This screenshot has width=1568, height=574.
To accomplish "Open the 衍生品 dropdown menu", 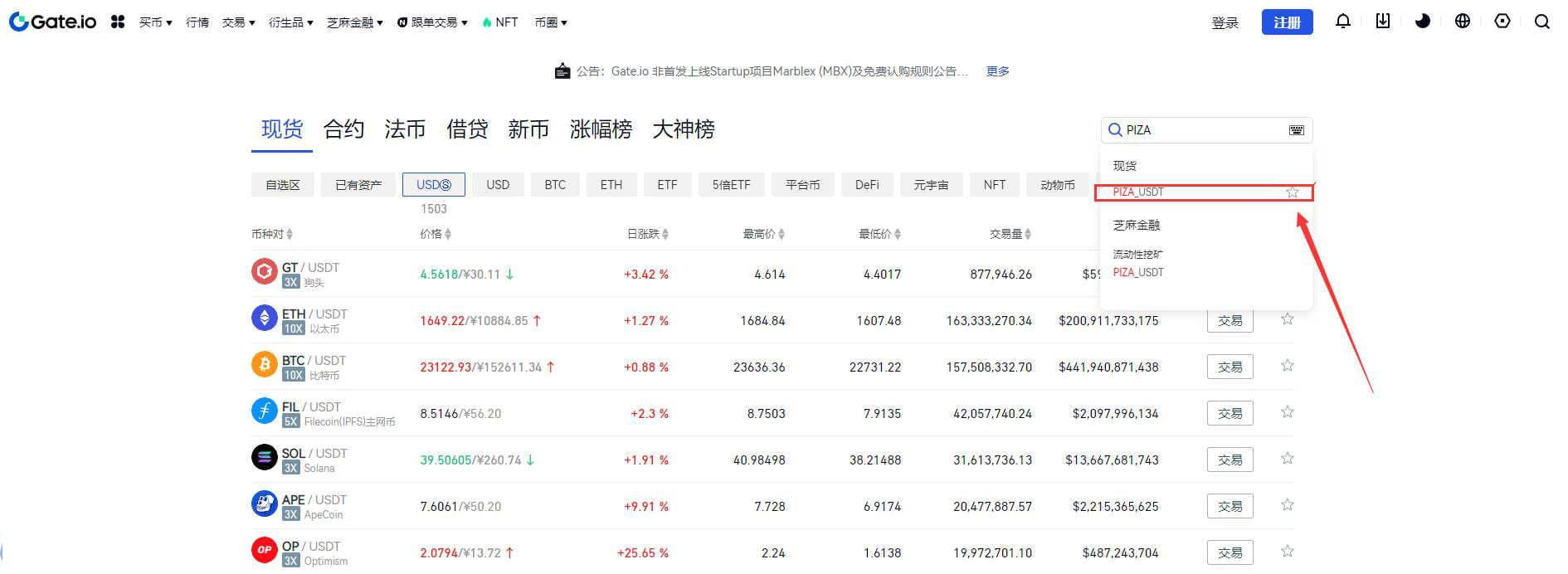I will (x=290, y=22).
